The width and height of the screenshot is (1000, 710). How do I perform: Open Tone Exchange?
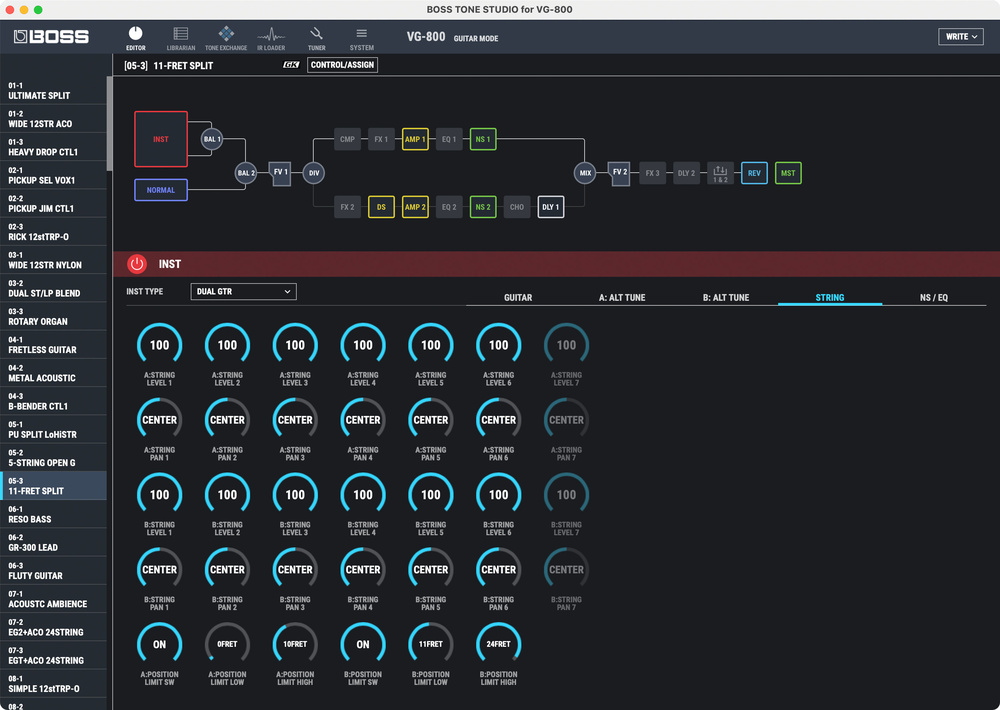[x=226, y=38]
